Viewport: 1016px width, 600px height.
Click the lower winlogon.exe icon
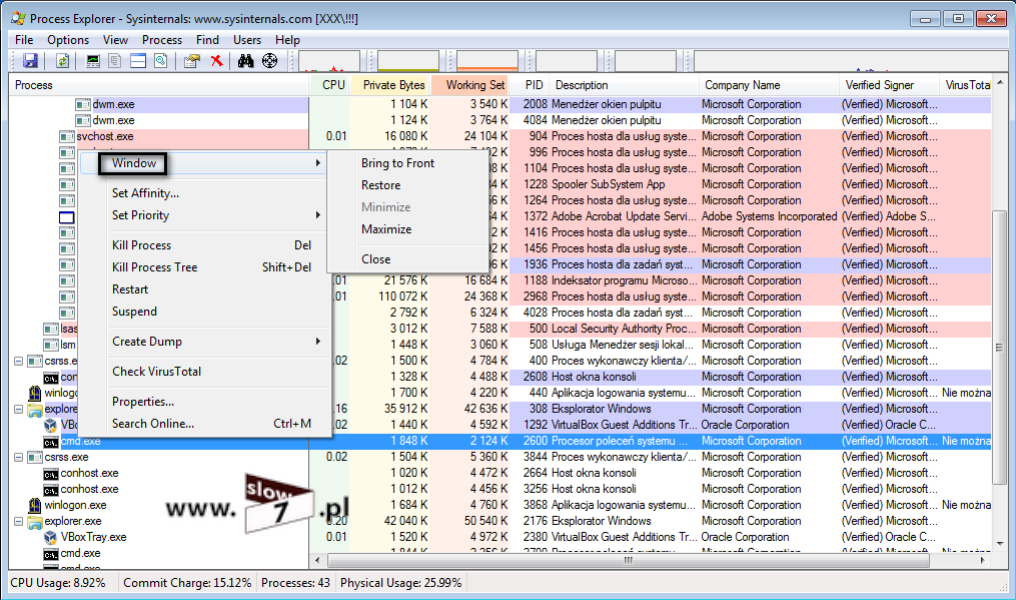coord(35,505)
